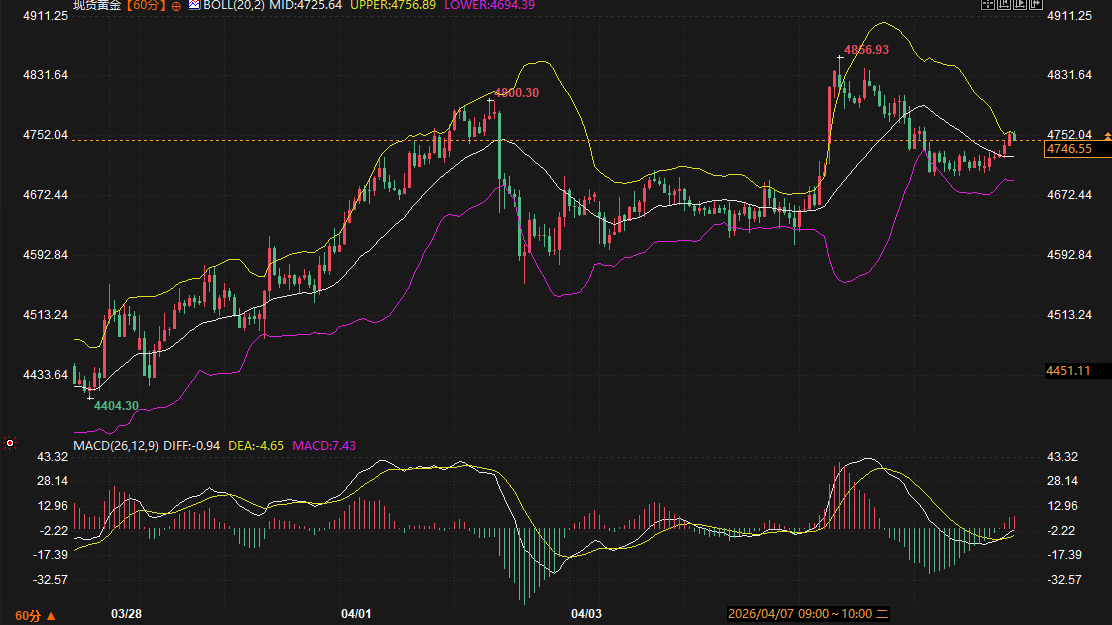Screen dimensions: 1112x625
Task: Click the 04/01 date on the time axis
Action: point(356,613)
